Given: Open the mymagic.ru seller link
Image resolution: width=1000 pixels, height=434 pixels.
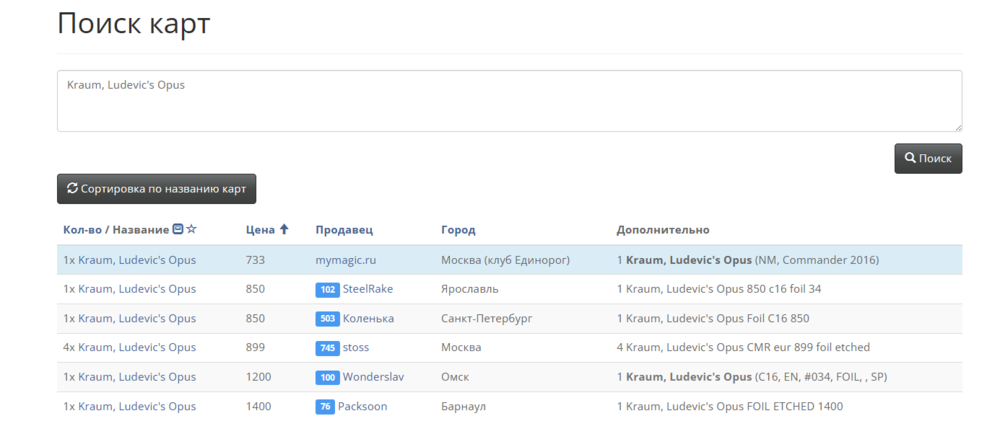Looking at the screenshot, I should click(x=345, y=260).
